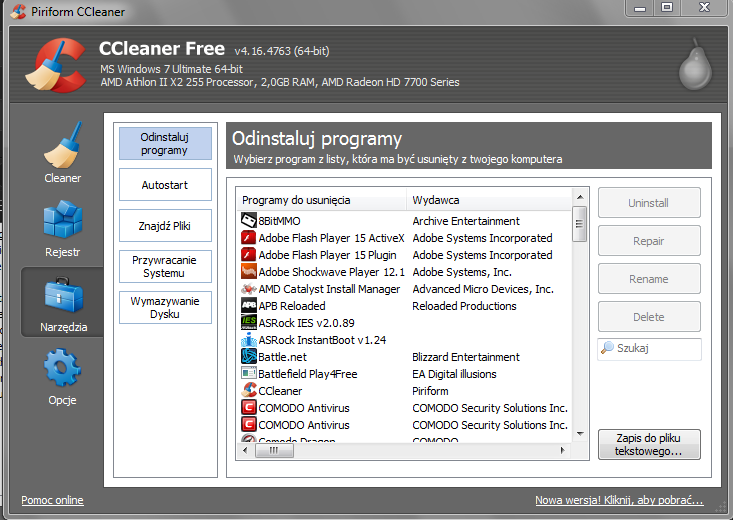Focus the Szukaj search field

point(649,349)
